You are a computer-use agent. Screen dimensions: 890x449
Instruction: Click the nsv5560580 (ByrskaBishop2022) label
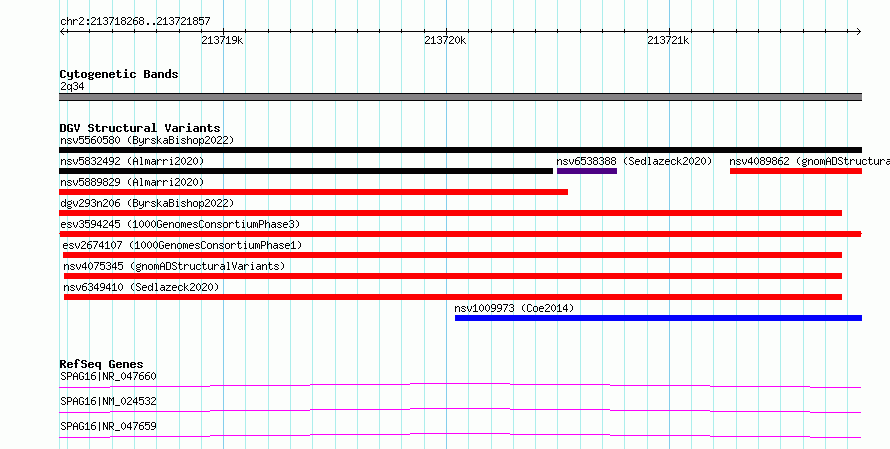(x=147, y=140)
